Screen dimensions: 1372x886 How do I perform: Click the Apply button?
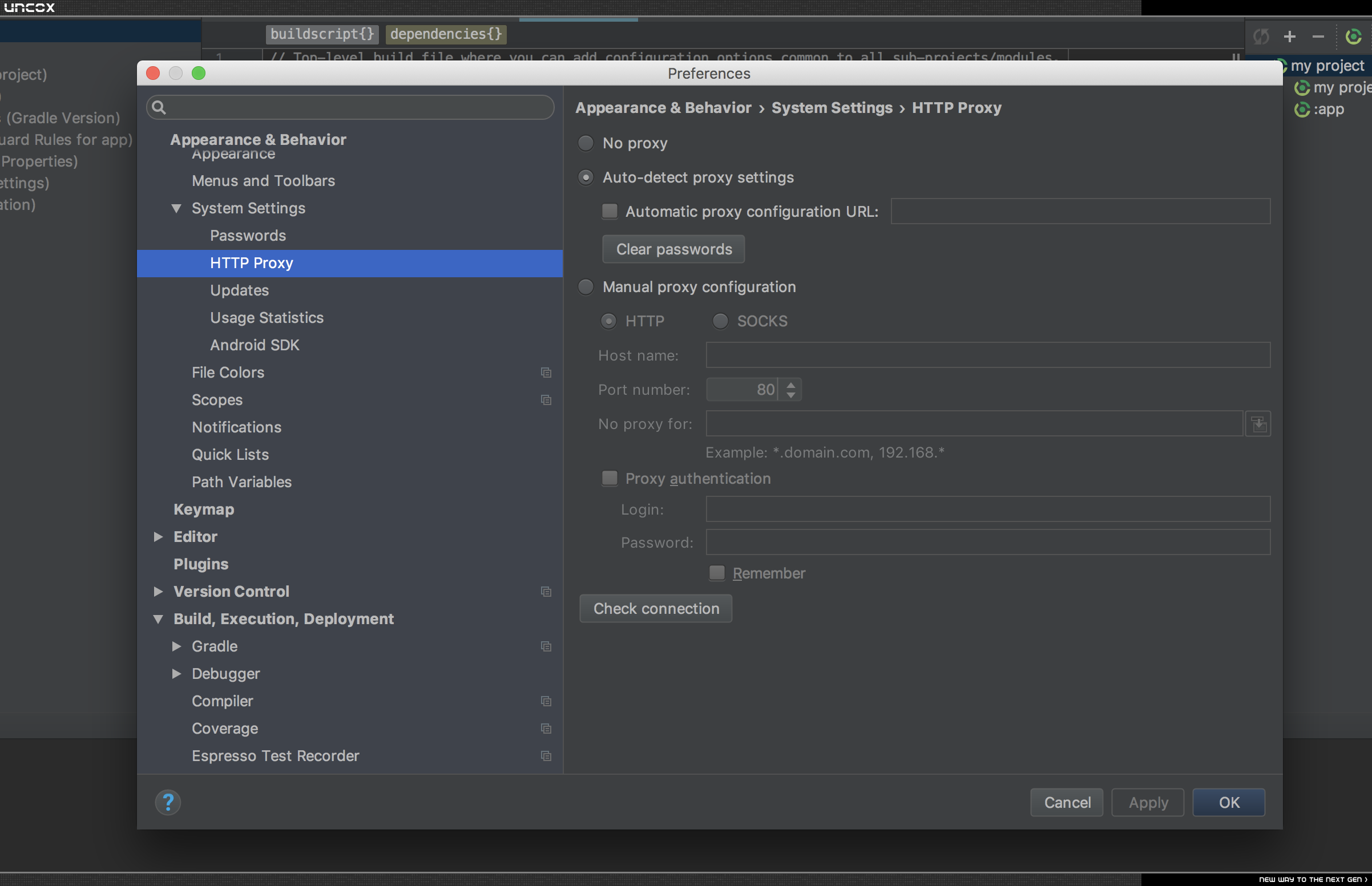(1148, 802)
